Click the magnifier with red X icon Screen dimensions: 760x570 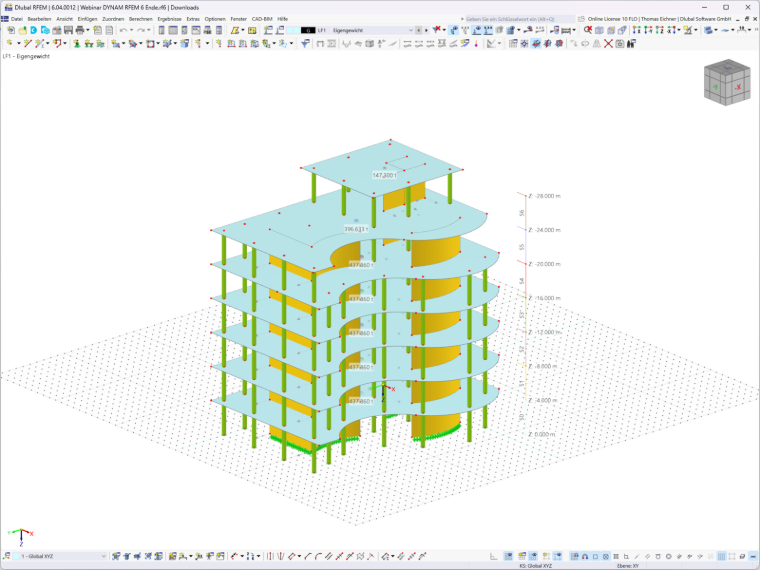pyautogui.click(x=587, y=30)
